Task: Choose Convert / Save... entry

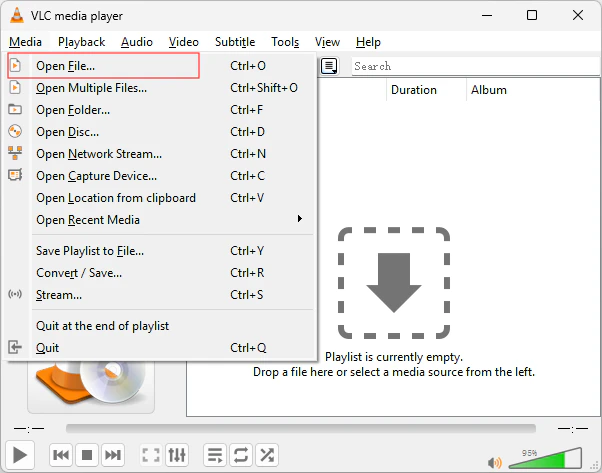Action: point(160,272)
